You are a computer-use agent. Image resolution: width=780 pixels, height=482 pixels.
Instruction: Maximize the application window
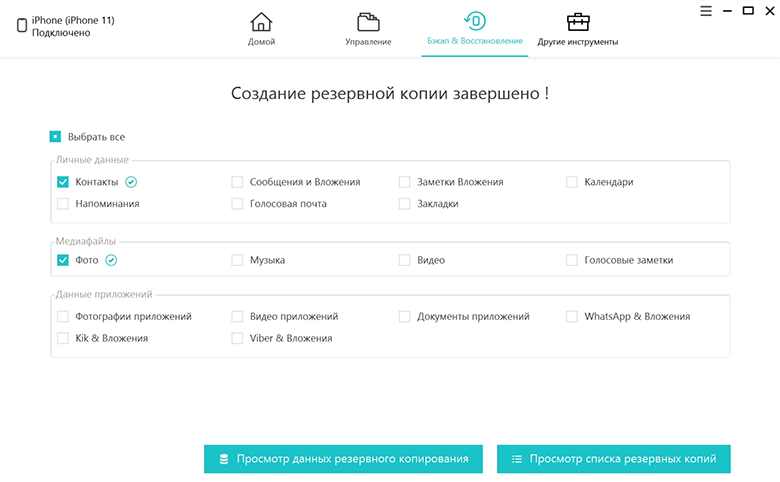[x=748, y=10]
